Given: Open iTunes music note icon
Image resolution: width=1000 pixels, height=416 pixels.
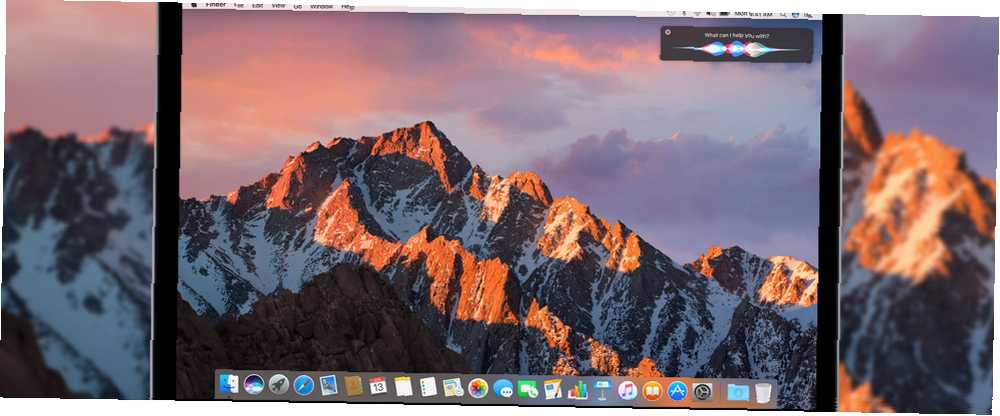Looking at the screenshot, I should point(628,390).
